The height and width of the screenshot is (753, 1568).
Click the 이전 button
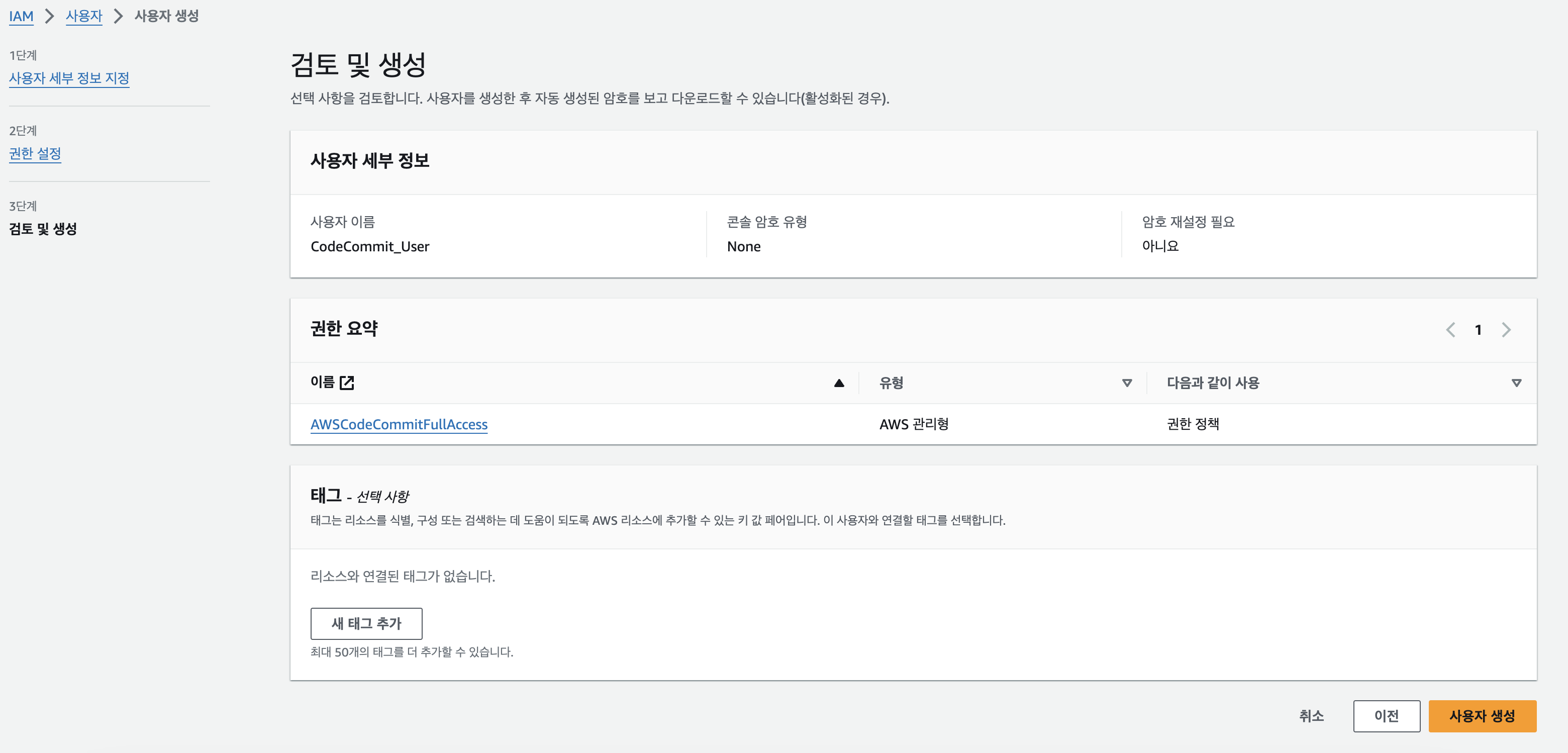1387,716
